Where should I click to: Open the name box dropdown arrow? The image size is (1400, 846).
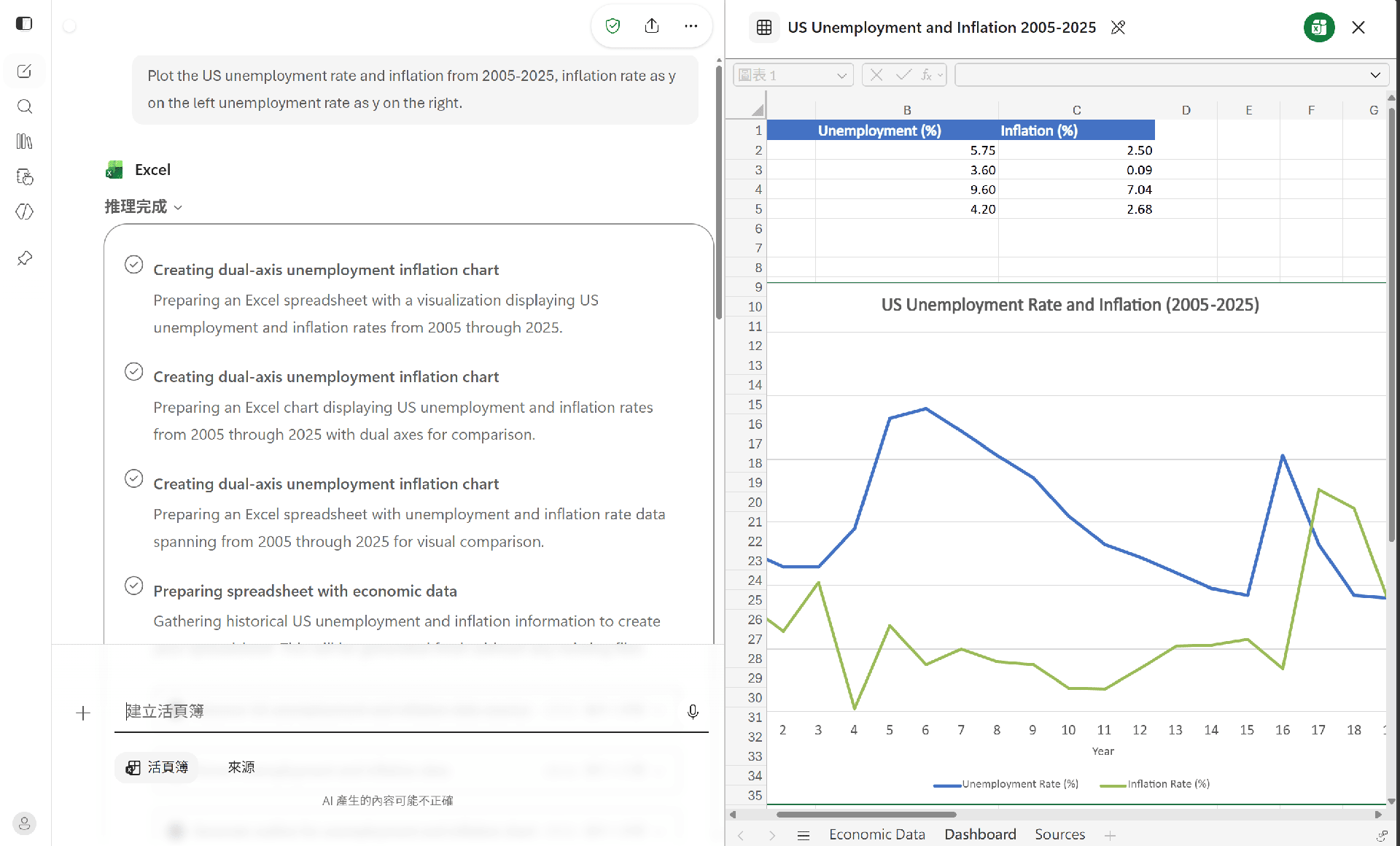pos(841,75)
